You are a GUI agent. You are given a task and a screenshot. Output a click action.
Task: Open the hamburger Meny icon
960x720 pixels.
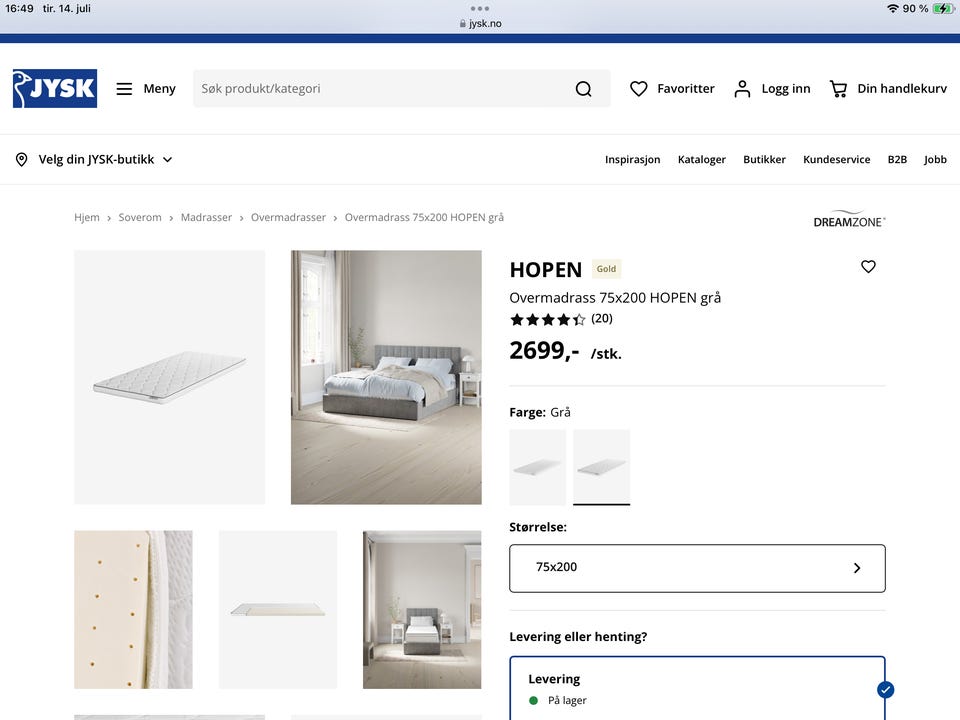[124, 89]
